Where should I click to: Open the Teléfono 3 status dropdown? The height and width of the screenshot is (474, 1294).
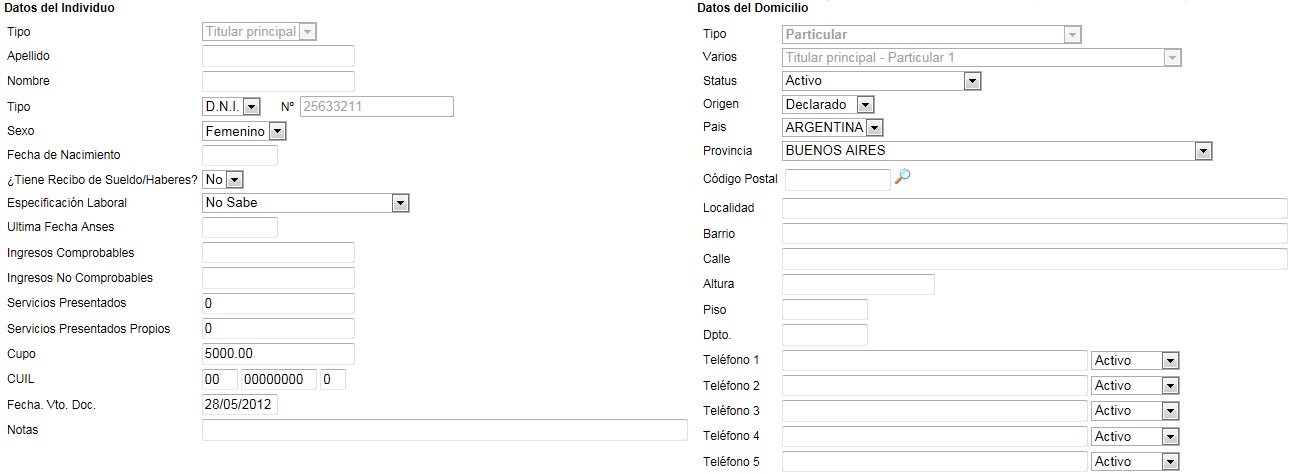coord(1136,411)
